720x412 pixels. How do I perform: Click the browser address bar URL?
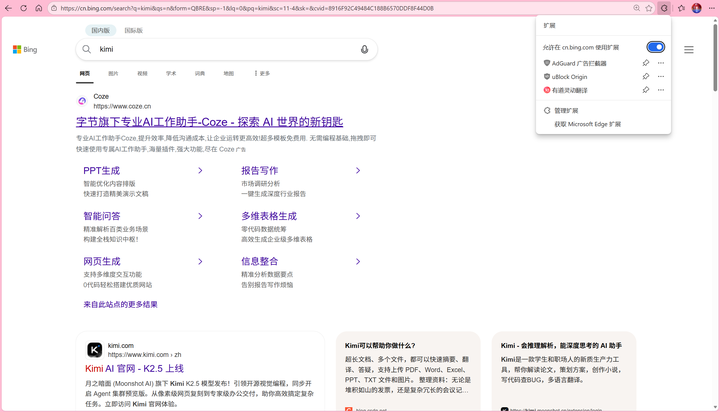(247, 8)
